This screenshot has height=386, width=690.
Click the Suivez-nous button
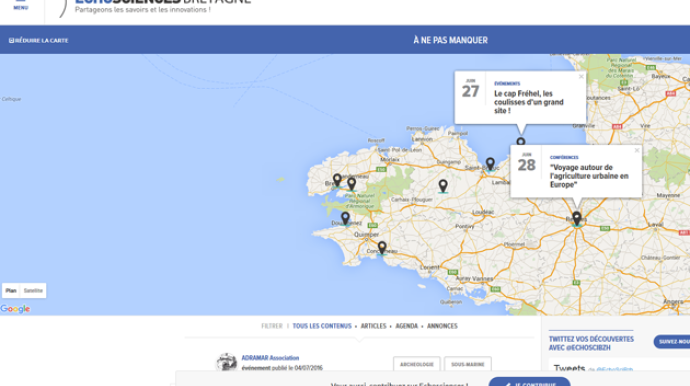673,342
